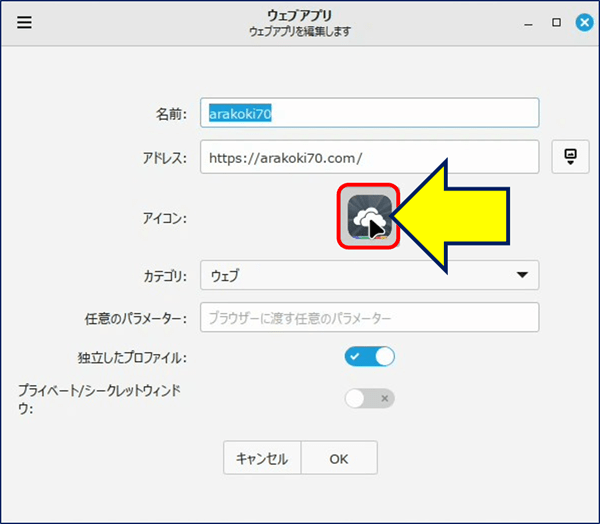Minimize the ウェブアプリ window
The width and height of the screenshot is (600, 524).
pyautogui.click(x=528, y=23)
